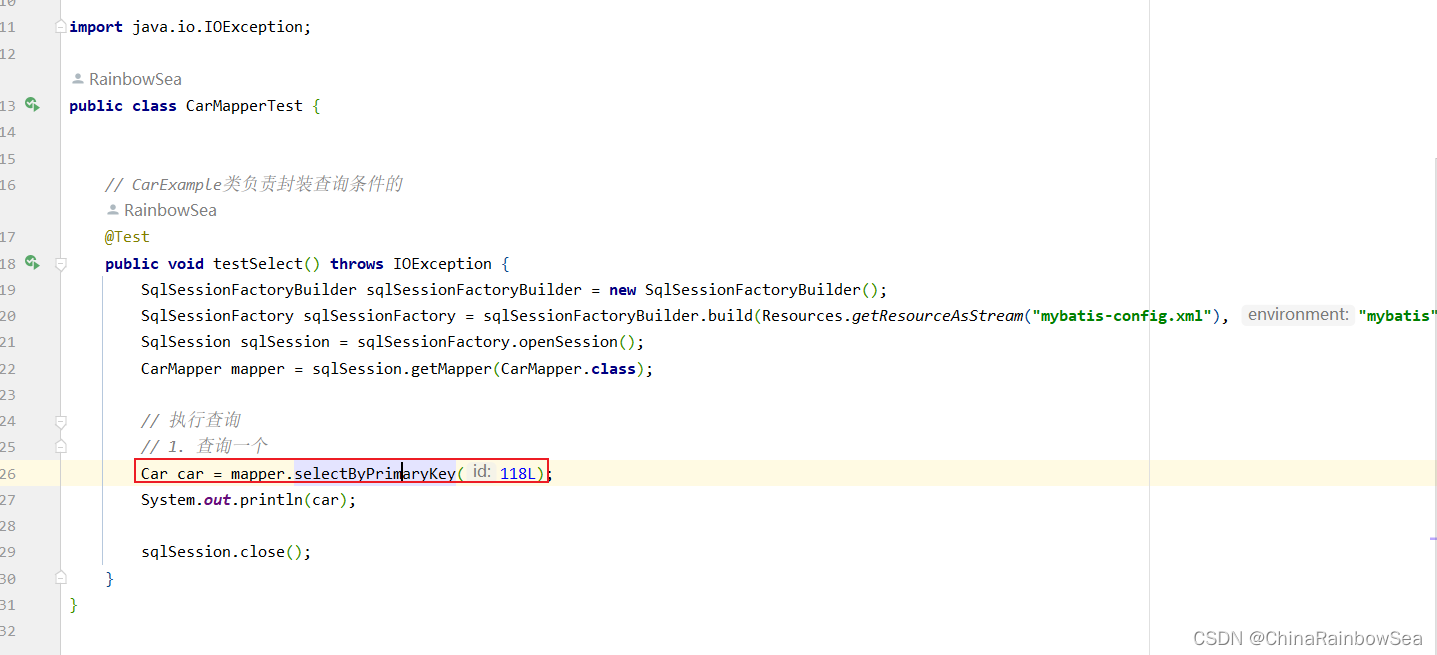Click the run icon beside class CarMapperTest
Viewport: 1437px width, 655px height.
(x=32, y=105)
